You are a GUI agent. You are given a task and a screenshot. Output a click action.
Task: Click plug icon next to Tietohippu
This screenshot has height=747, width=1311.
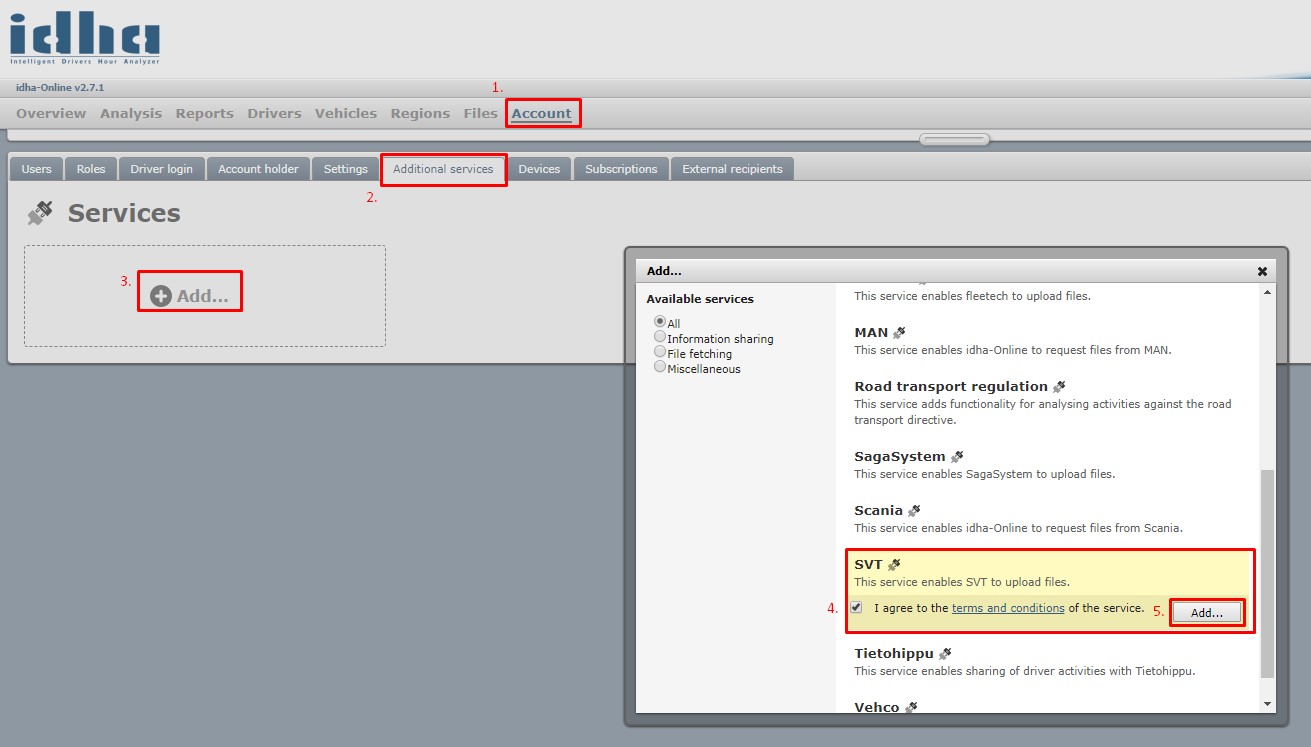click(x=945, y=653)
